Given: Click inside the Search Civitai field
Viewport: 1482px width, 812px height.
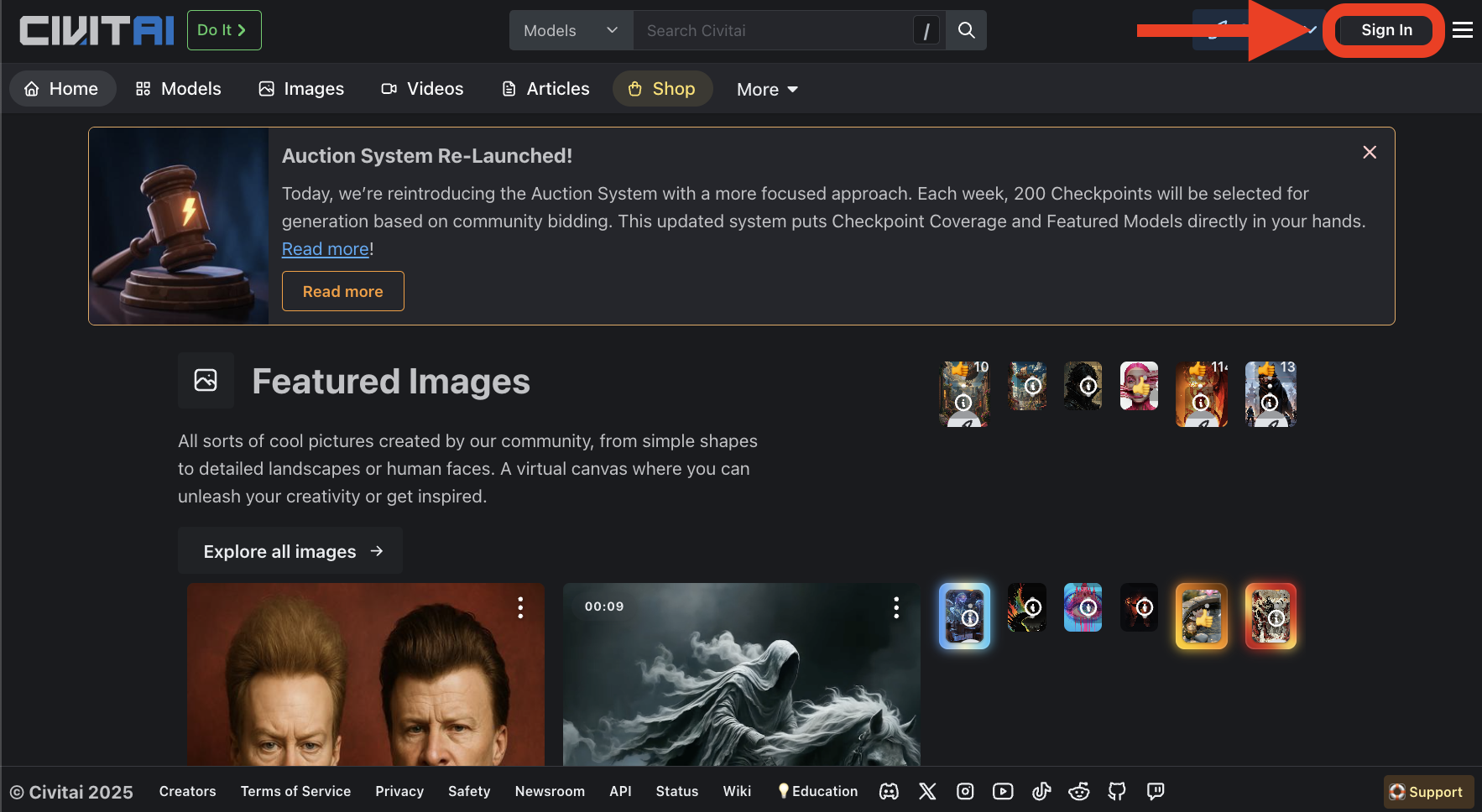Looking at the screenshot, I should [x=772, y=30].
